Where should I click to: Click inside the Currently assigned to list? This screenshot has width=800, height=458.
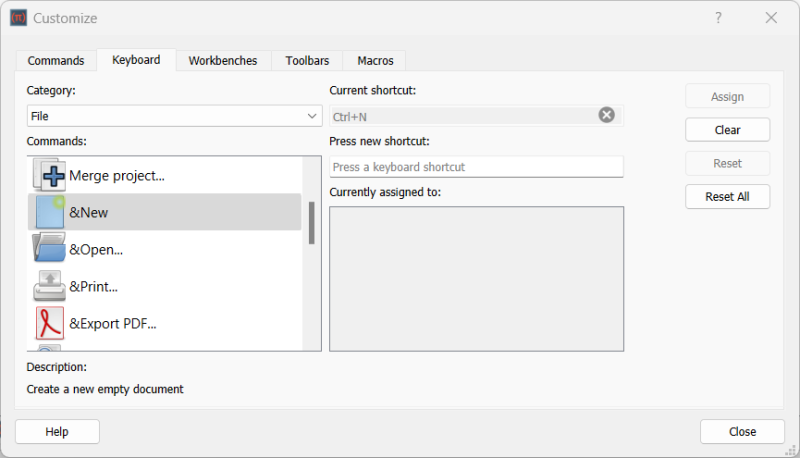pos(476,279)
